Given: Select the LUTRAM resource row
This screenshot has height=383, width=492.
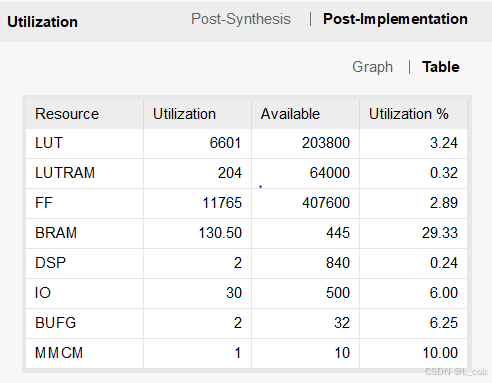Looking at the screenshot, I should (246, 174).
